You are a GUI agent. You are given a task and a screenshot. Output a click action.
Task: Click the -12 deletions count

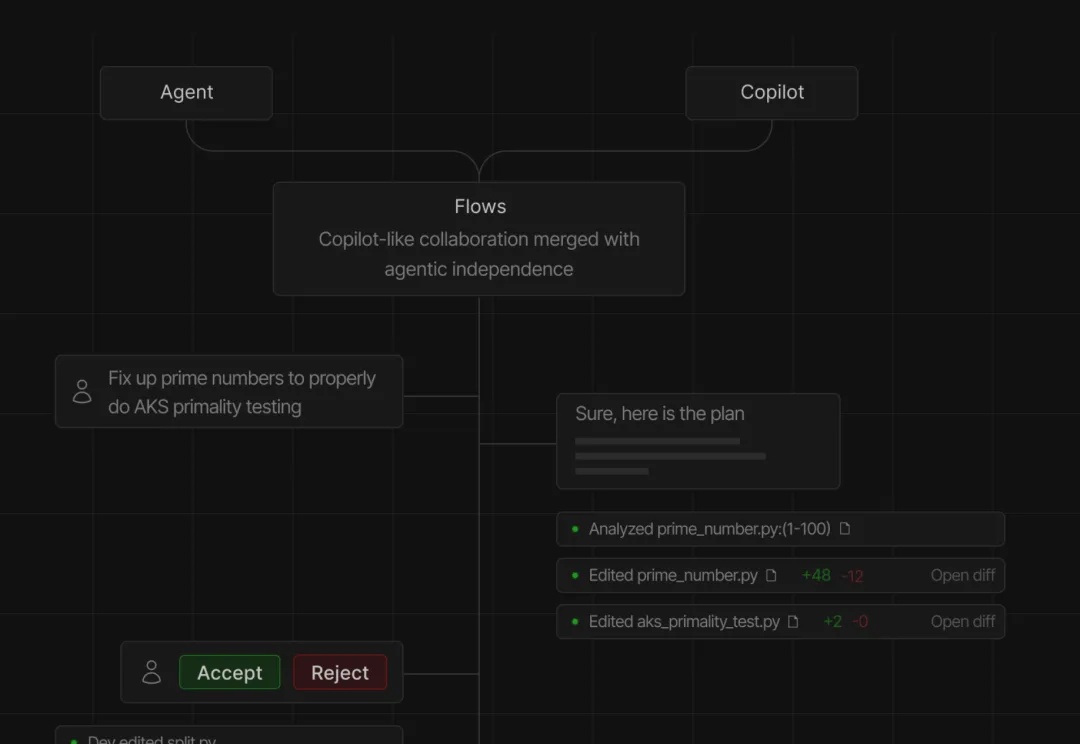coord(852,576)
